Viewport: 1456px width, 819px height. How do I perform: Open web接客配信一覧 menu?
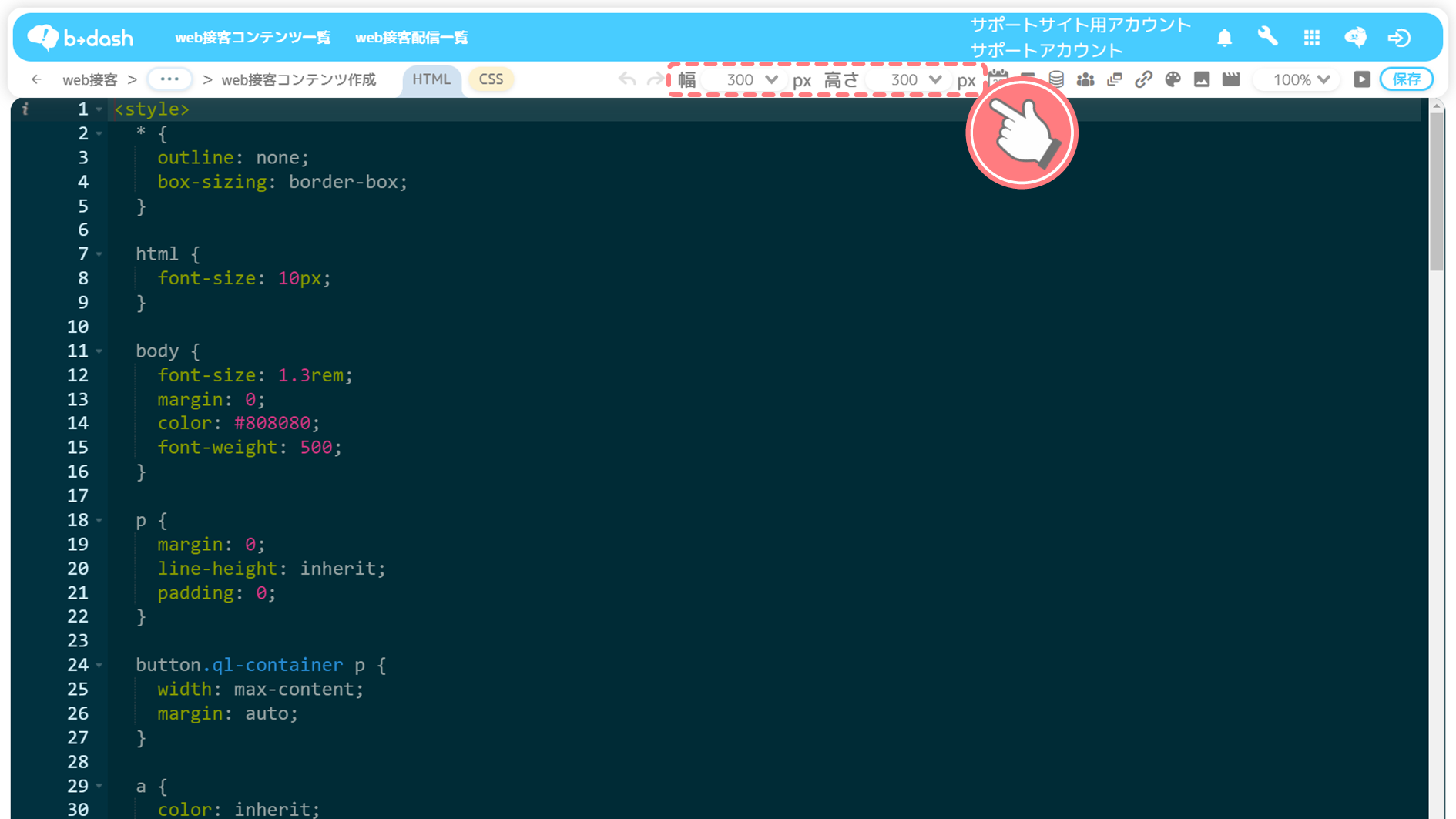coord(411,37)
